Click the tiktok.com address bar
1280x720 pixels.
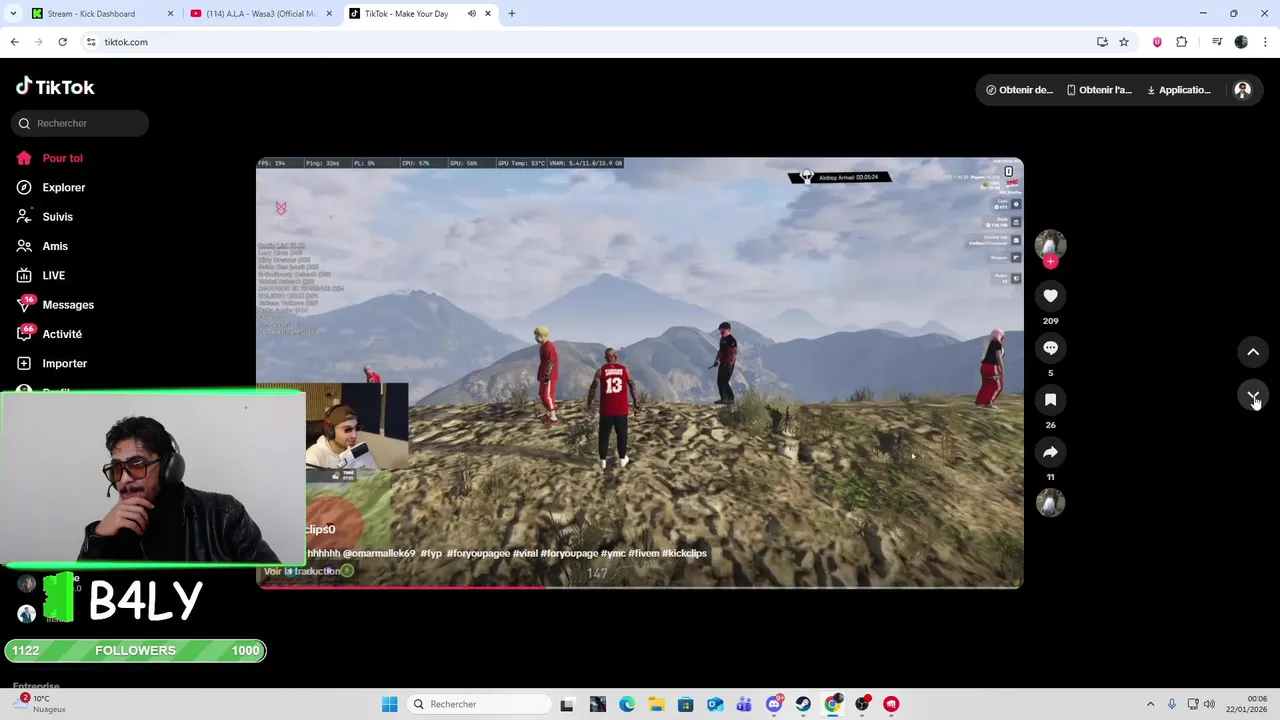(590, 42)
